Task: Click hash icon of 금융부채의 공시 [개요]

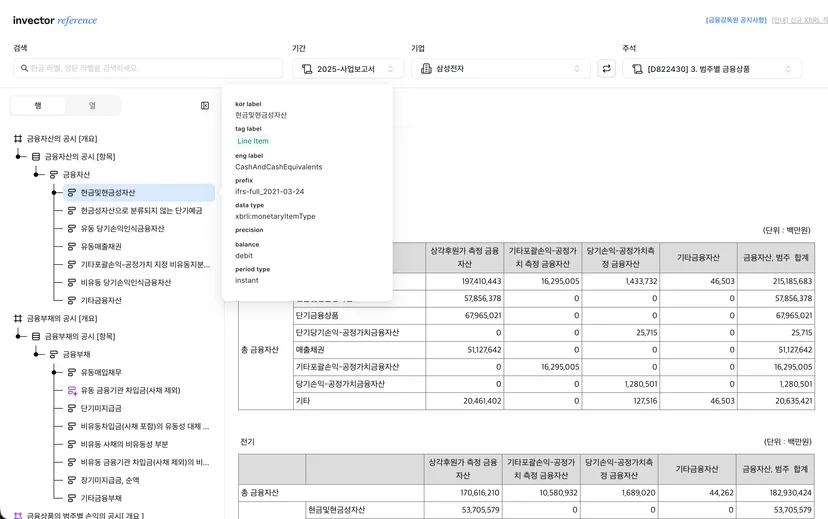Action: click(18, 318)
